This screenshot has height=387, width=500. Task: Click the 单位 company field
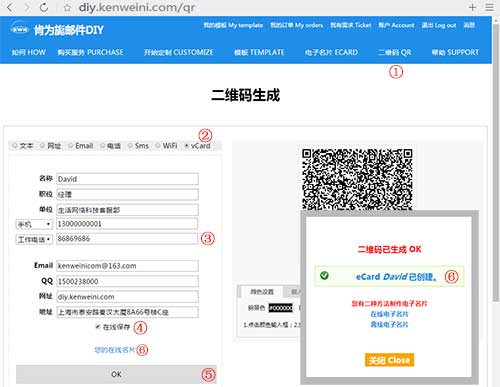click(x=127, y=210)
